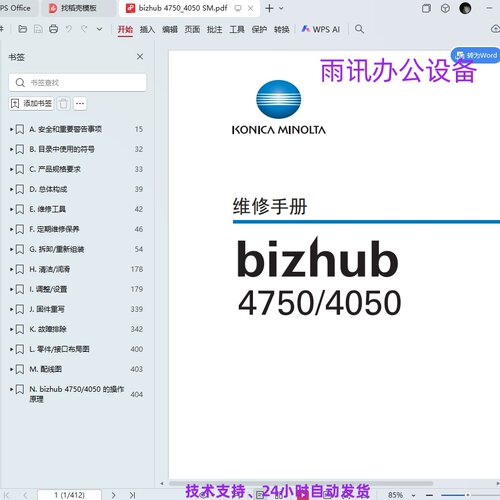This screenshot has width=500, height=500.
Task: Print the PDF with printer icon
Action: 53,29
